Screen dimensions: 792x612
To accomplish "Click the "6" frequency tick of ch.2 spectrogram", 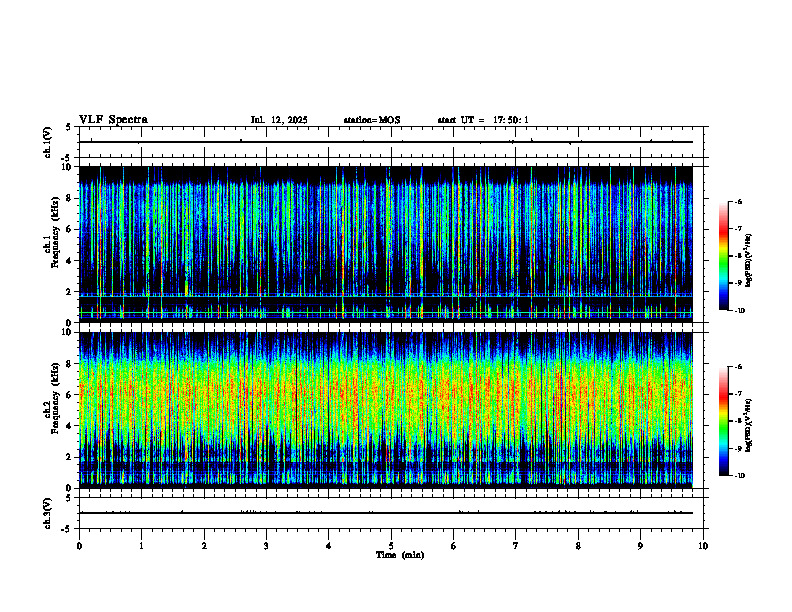I will coord(70,395).
